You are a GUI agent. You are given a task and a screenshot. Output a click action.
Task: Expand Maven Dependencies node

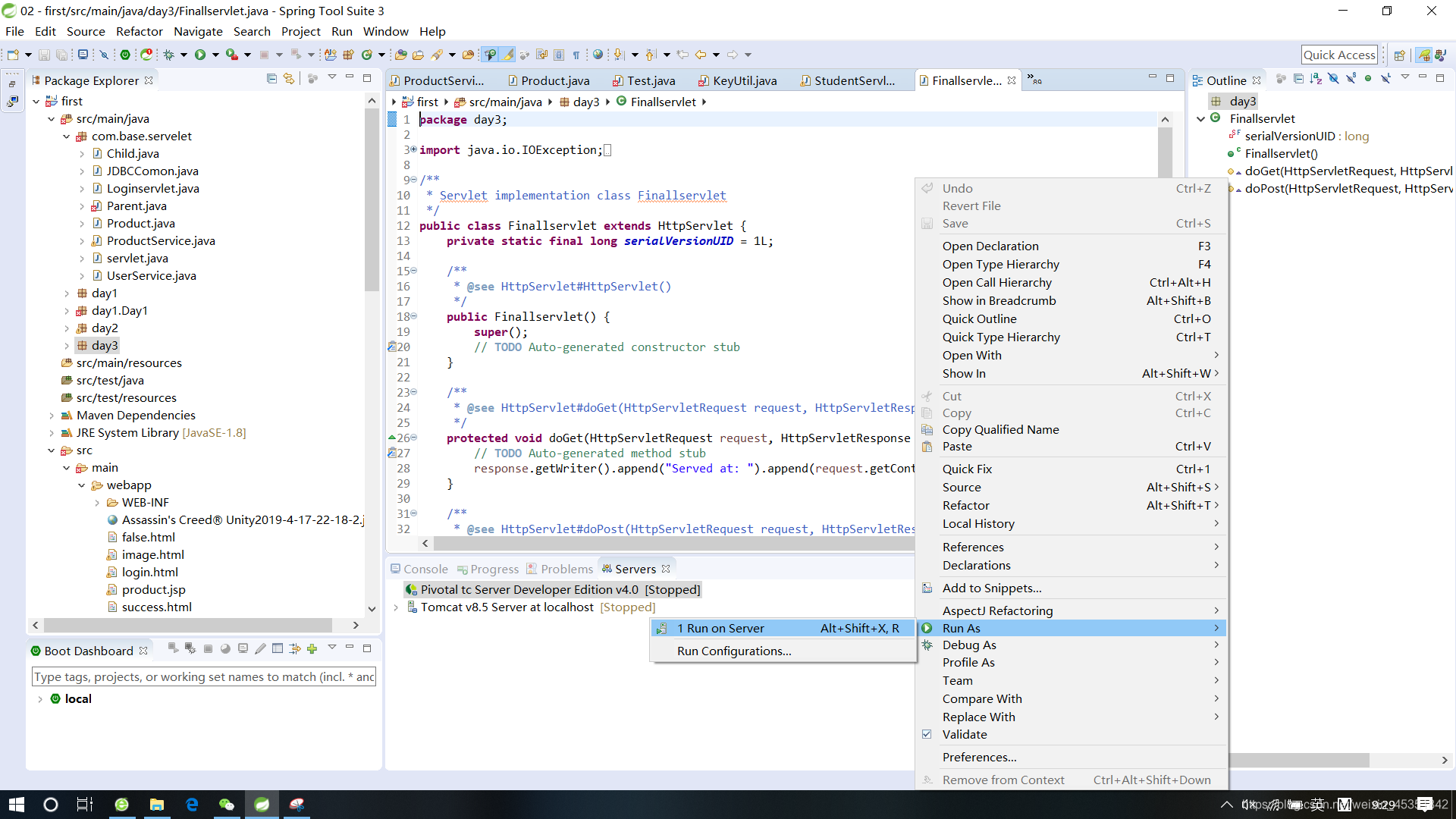52,416
